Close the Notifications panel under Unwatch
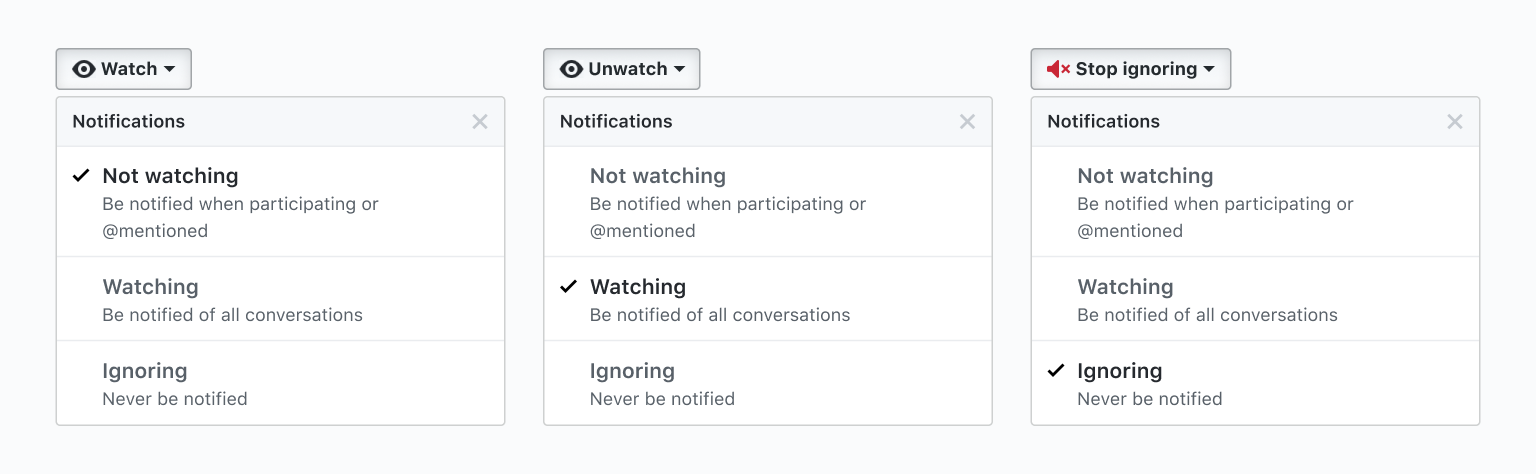 pyautogui.click(x=967, y=122)
